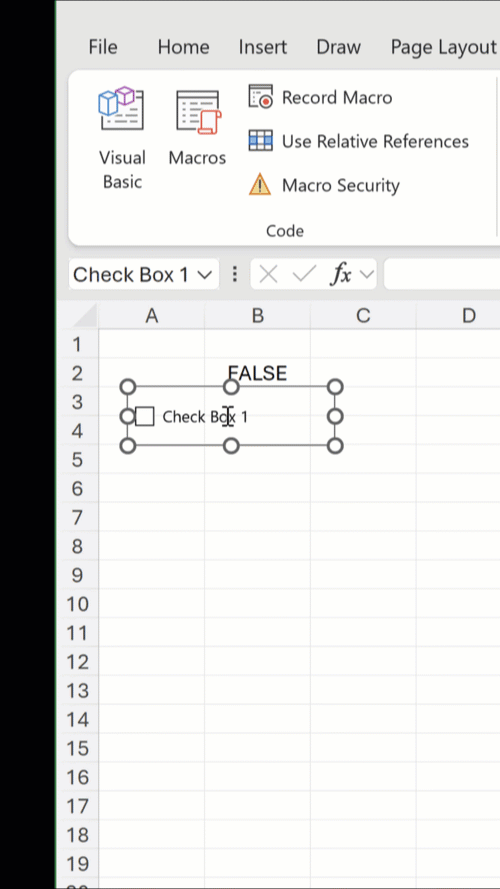
Task: Click the right-middle checkbox resize handle
Action: click(x=335, y=417)
